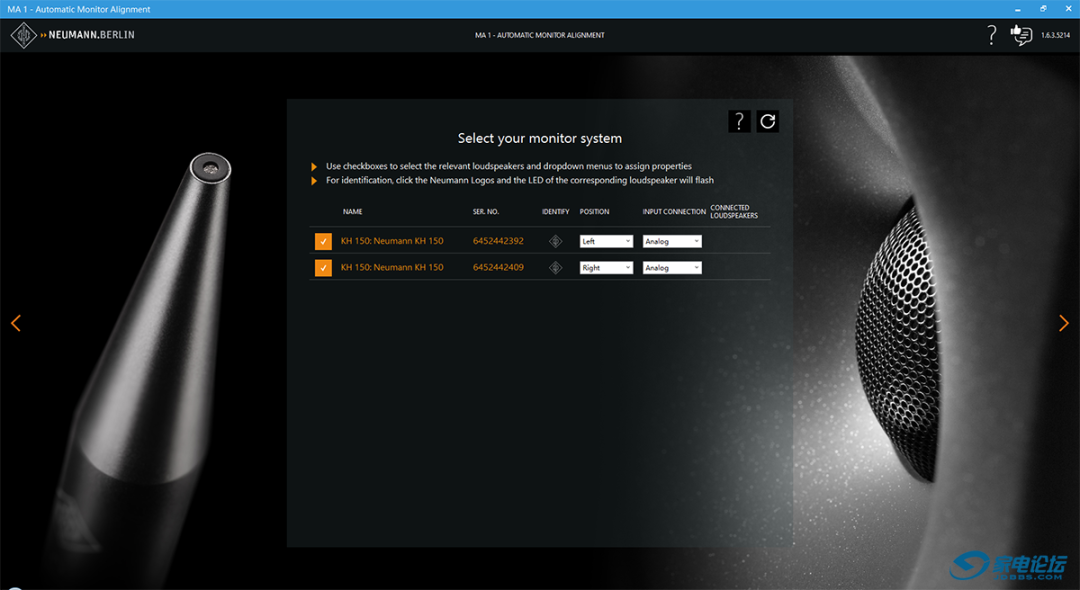Click serial number 6452442409
This screenshot has width=1080, height=590.
498,267
